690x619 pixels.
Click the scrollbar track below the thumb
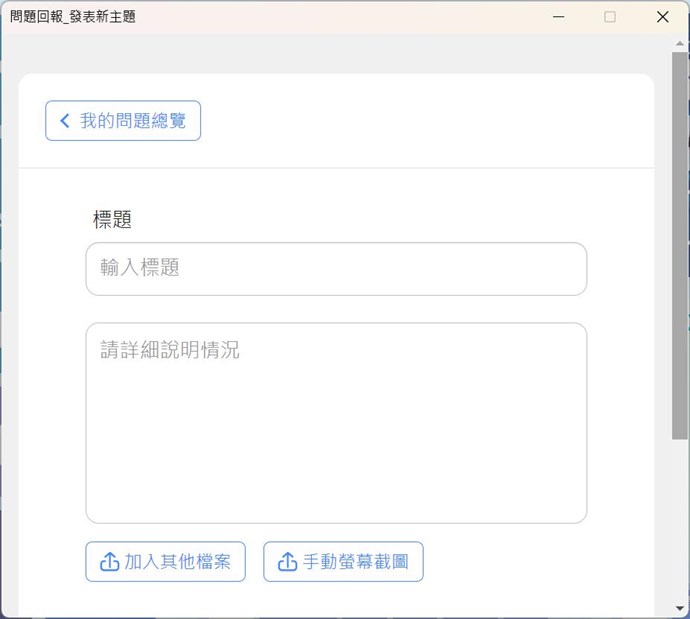coord(680,520)
